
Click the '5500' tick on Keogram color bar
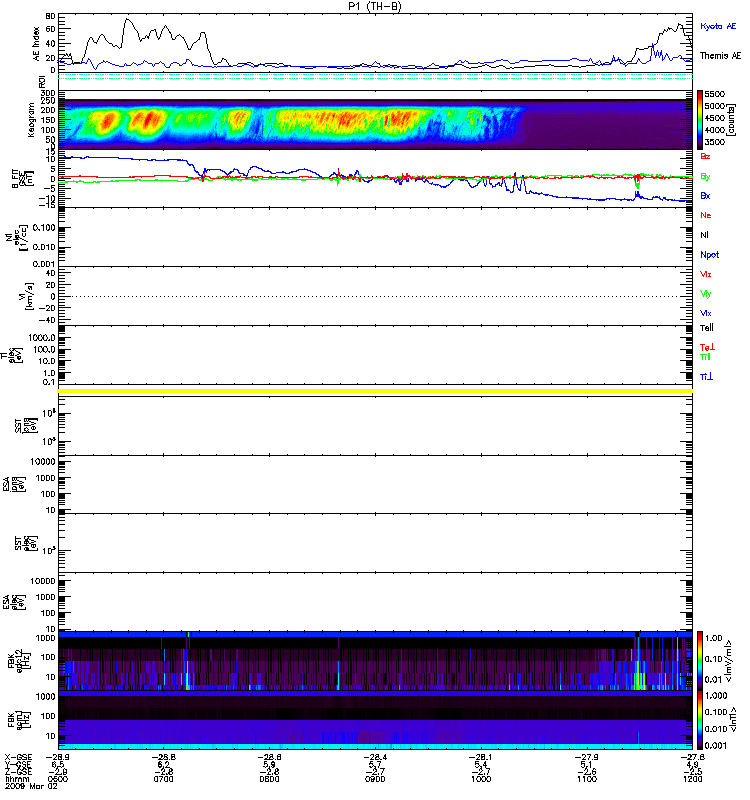click(x=715, y=94)
